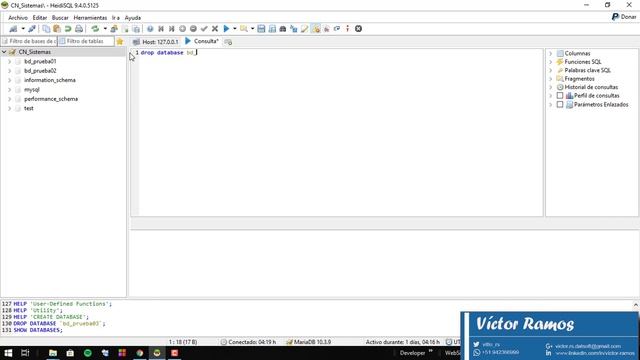The width and height of the screenshot is (640, 360).
Task: Open the Buscar menu
Action: (x=60, y=18)
